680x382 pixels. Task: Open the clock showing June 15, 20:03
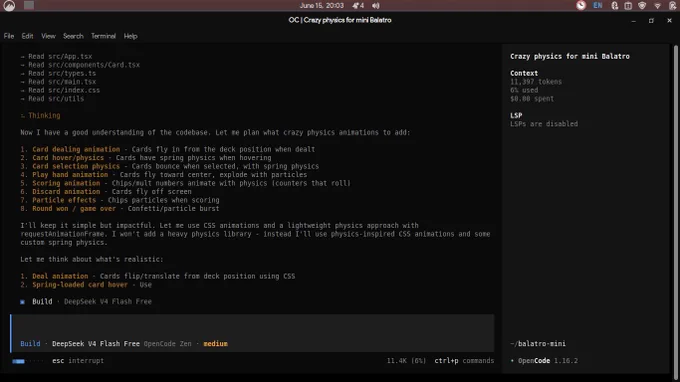point(321,6)
